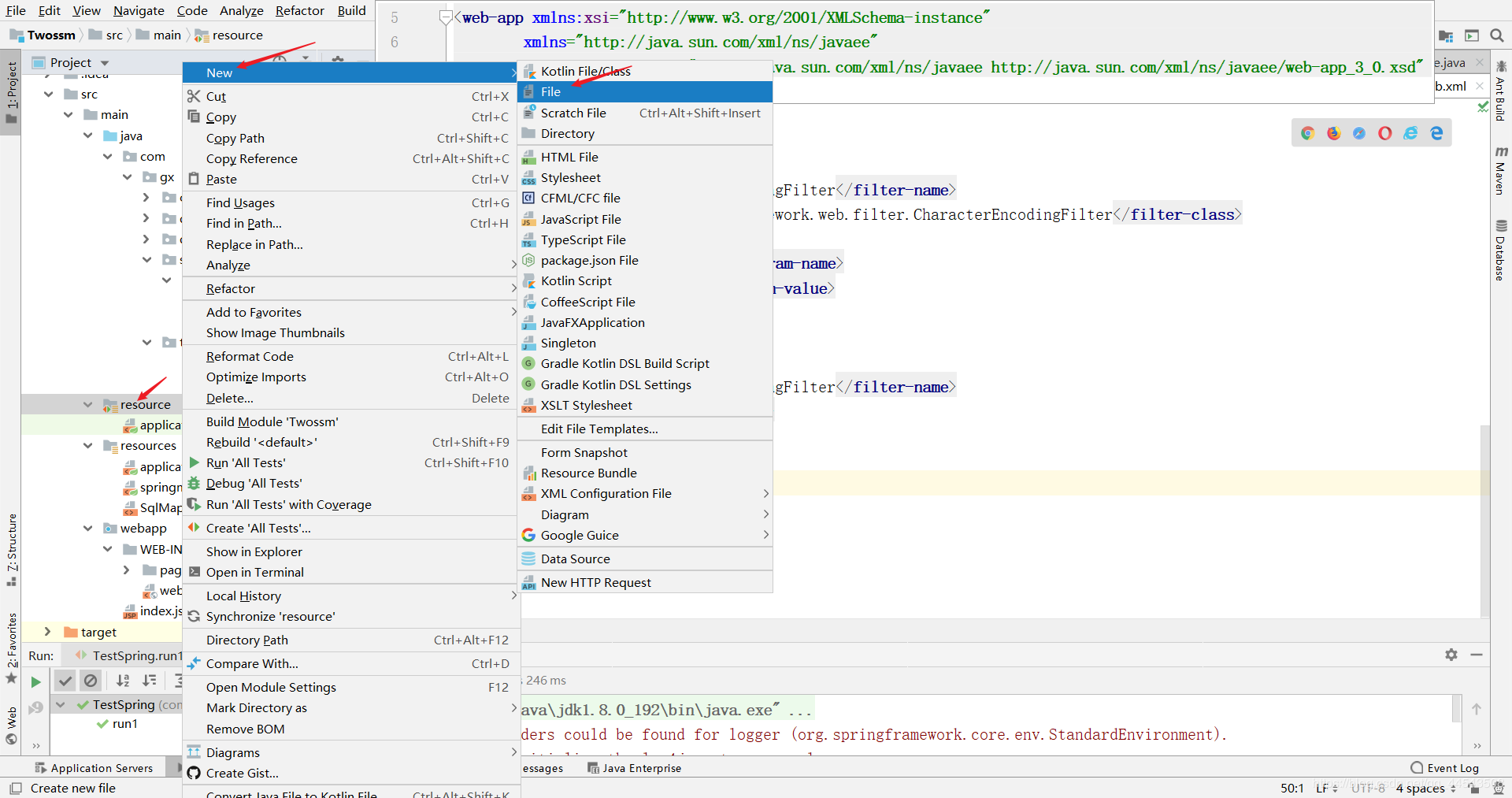
Task: Click editor vertical scrollbar
Action: tap(1484, 520)
